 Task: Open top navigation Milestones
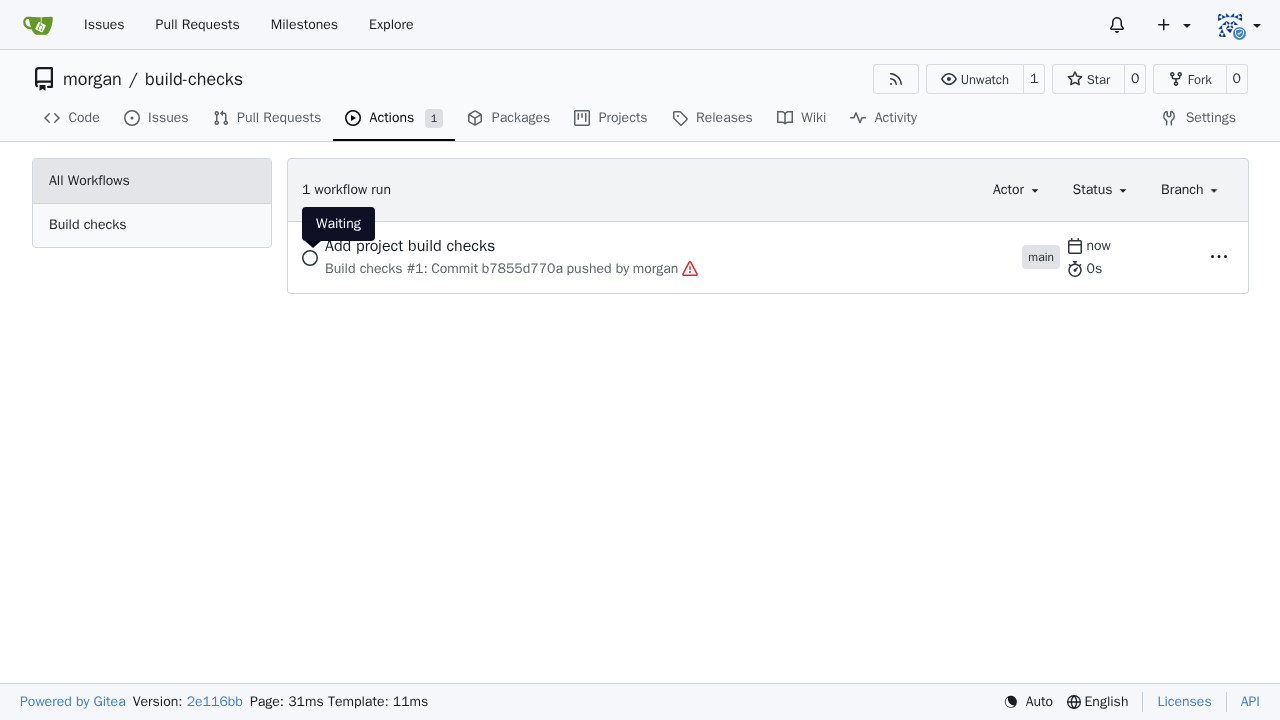304,25
